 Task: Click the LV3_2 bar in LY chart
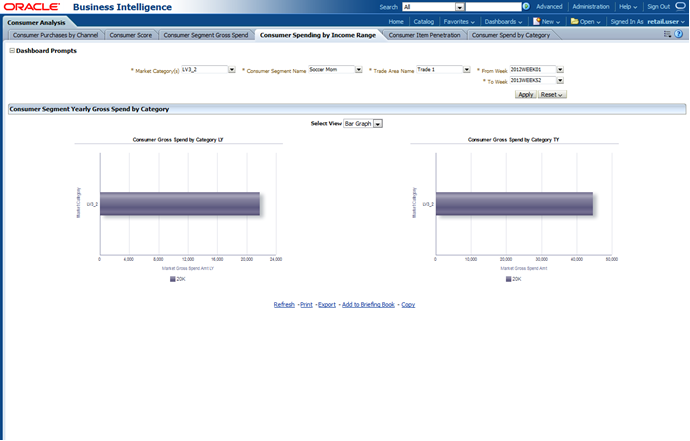point(180,204)
